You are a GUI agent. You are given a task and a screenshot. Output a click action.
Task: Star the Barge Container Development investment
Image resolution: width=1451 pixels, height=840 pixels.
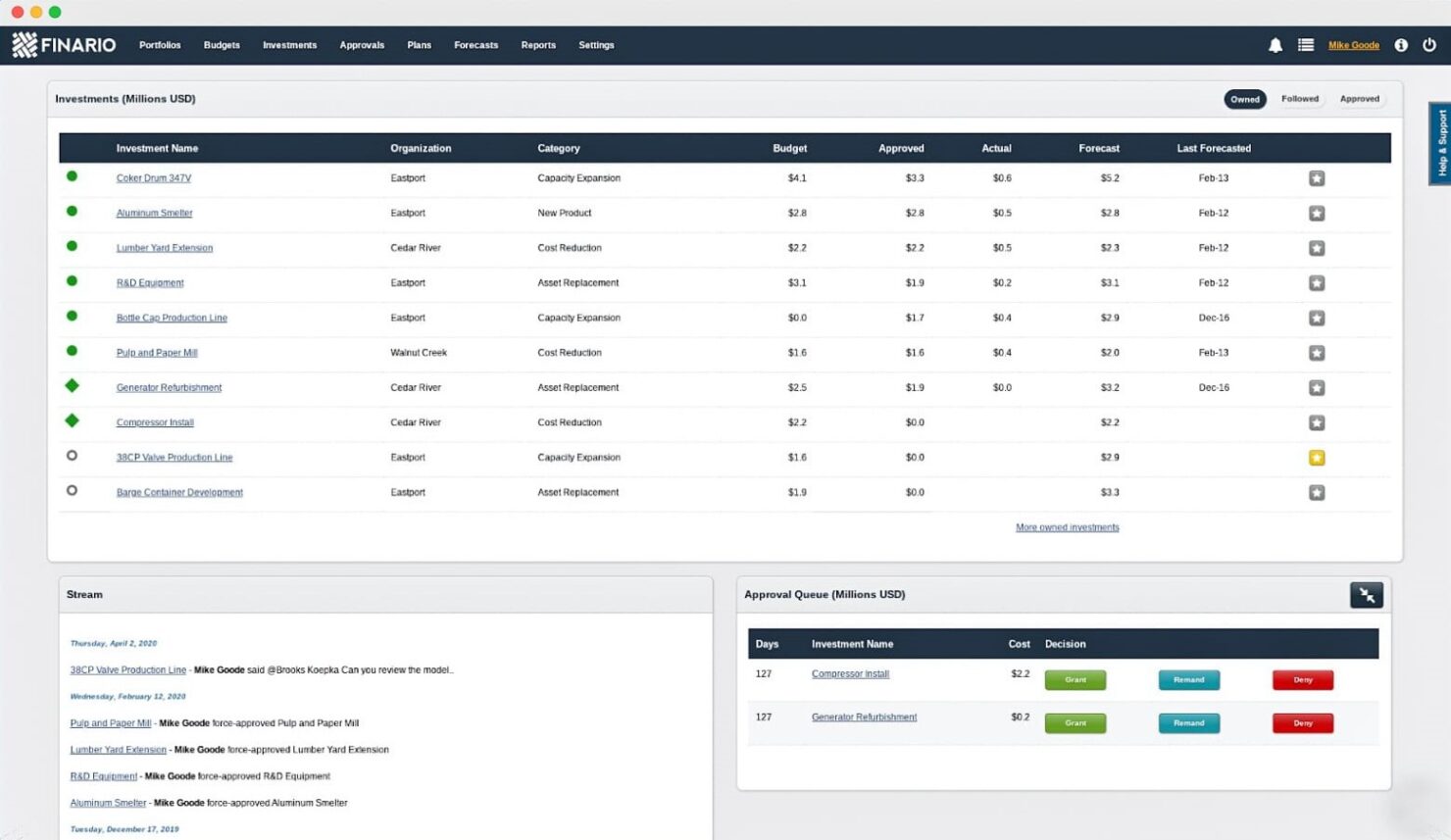pos(1317,492)
